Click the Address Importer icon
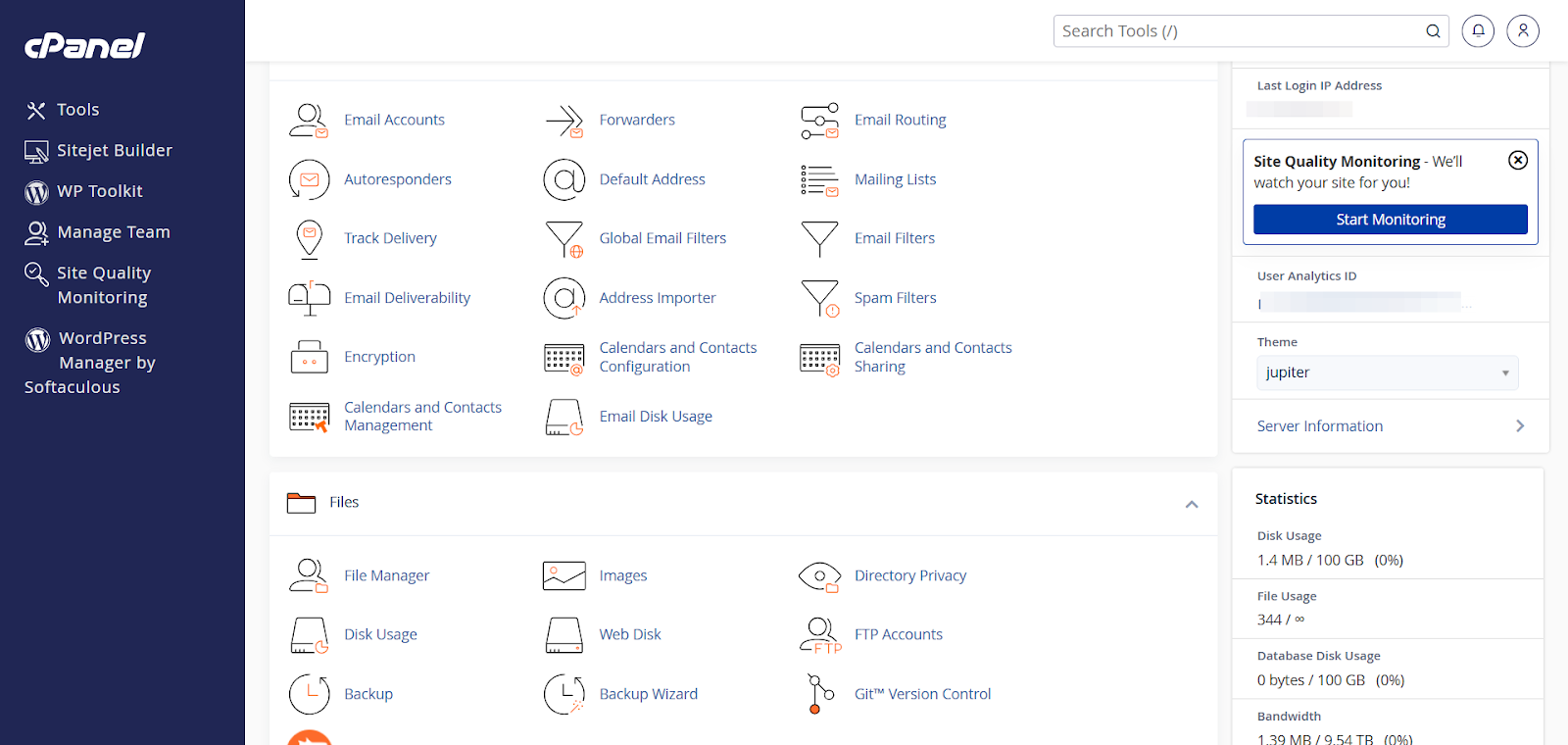 tap(564, 298)
